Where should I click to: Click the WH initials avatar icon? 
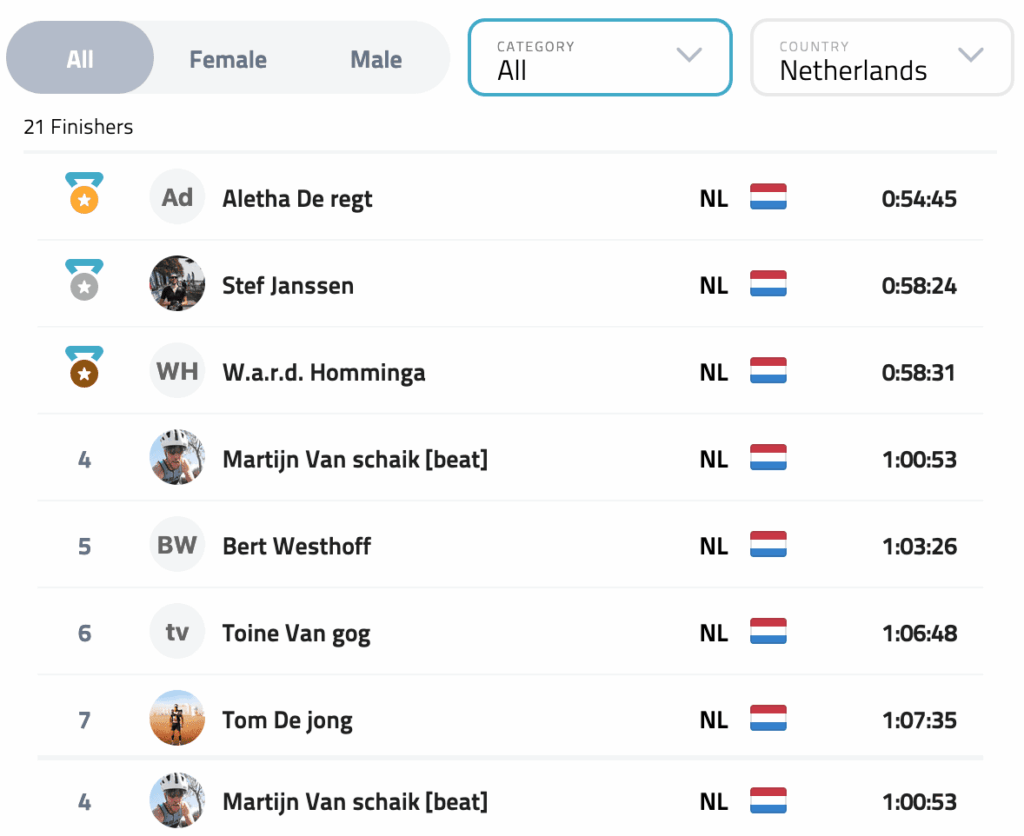pyautogui.click(x=177, y=372)
